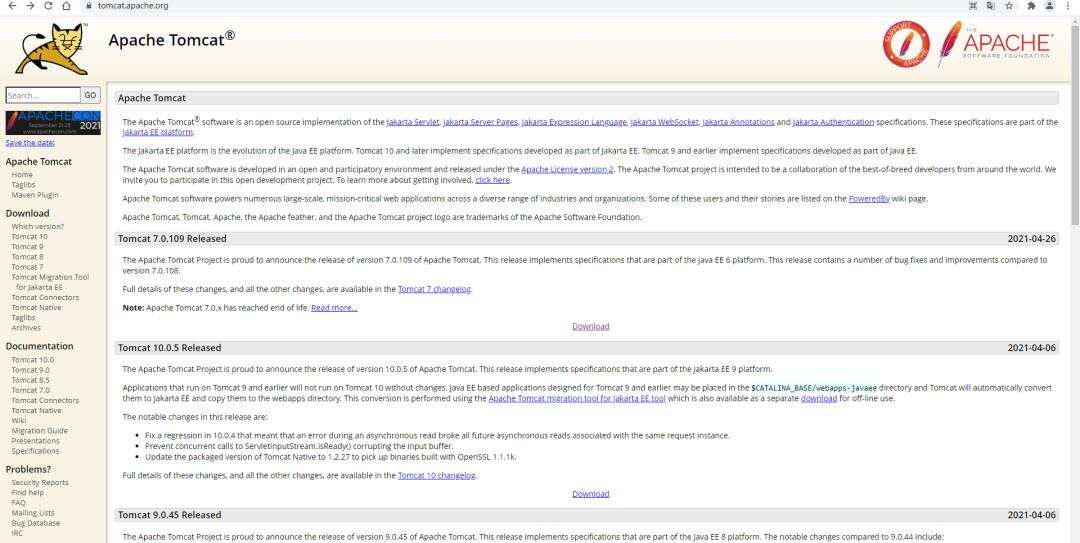Open Security Reports under Problems
This screenshot has height=543, width=1080.
[40, 482]
